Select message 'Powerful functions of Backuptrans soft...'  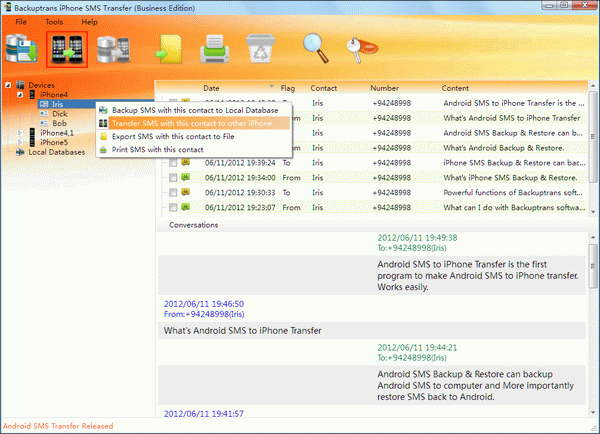pyautogui.click(x=513, y=193)
